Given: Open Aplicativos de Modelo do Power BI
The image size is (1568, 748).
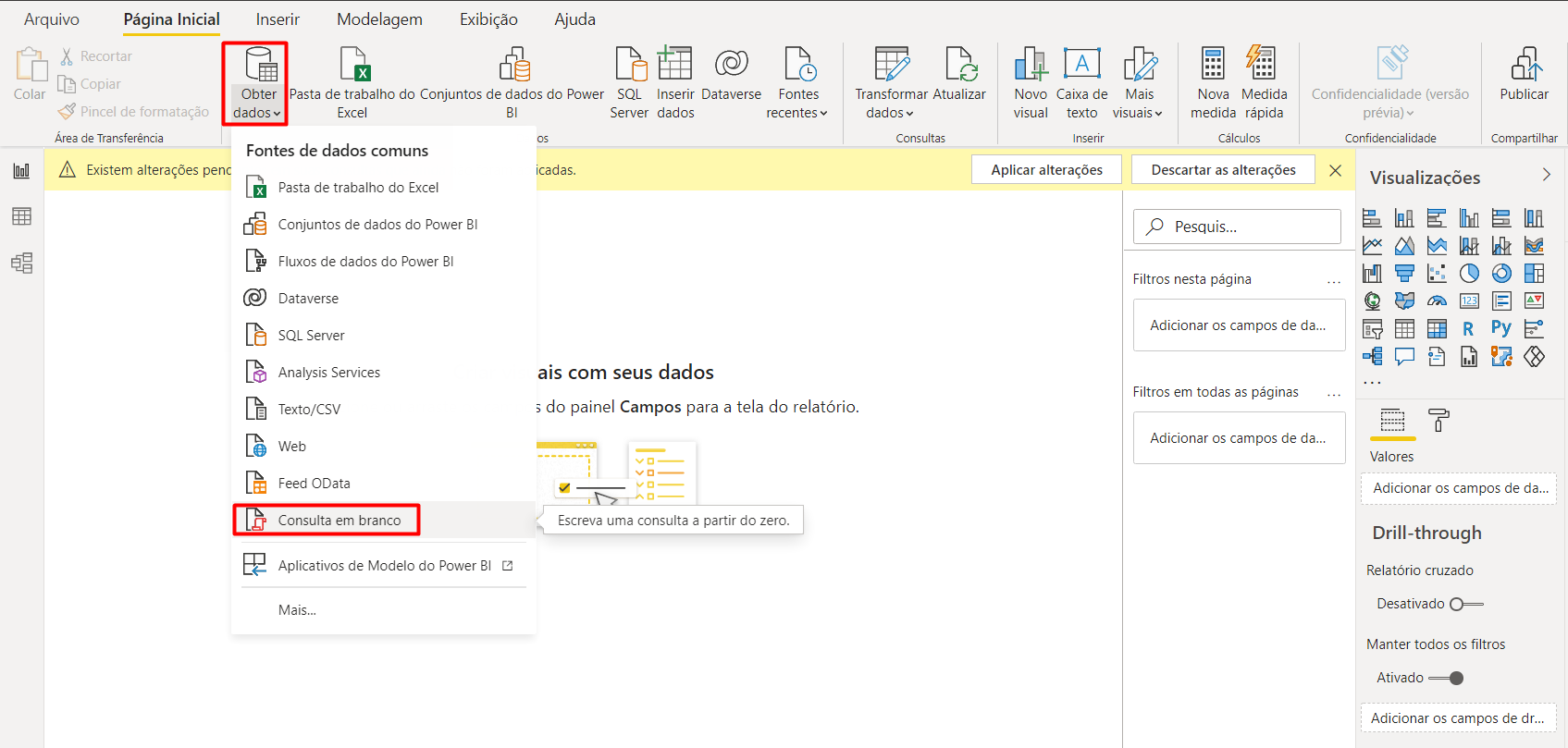Looking at the screenshot, I should point(384,566).
